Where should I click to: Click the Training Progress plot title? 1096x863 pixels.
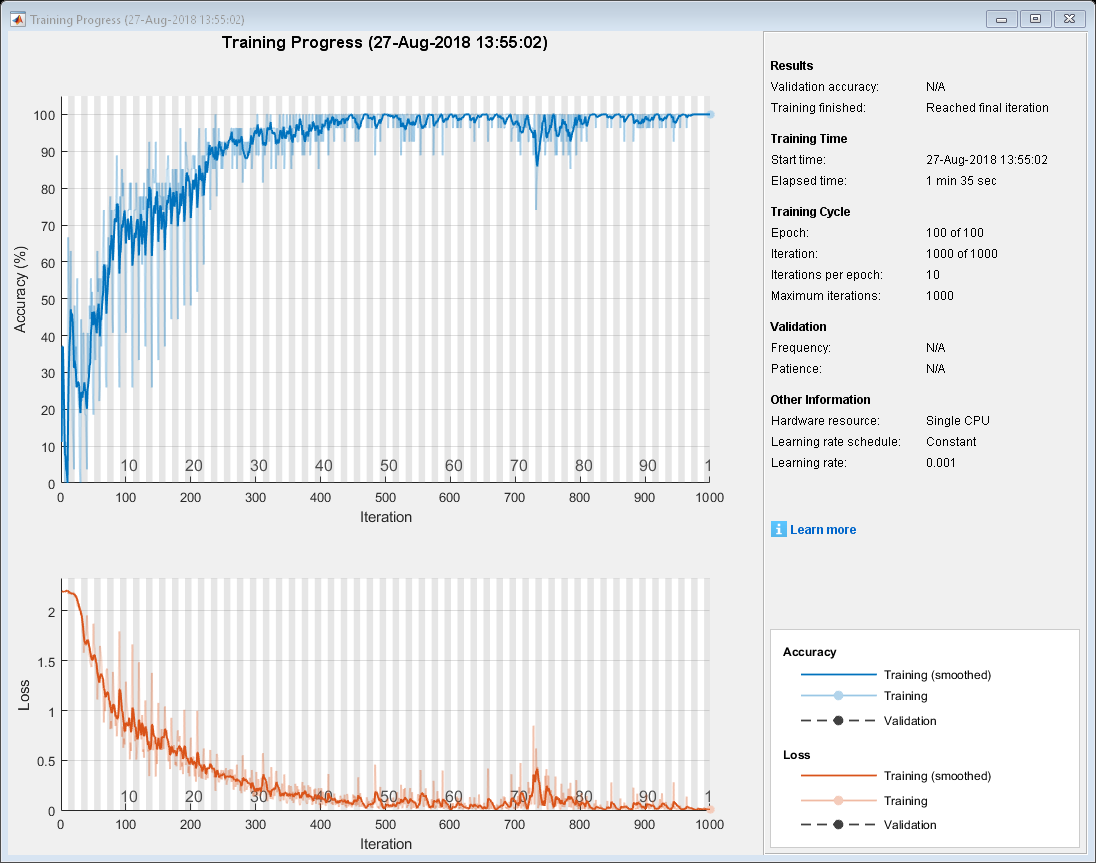click(384, 43)
